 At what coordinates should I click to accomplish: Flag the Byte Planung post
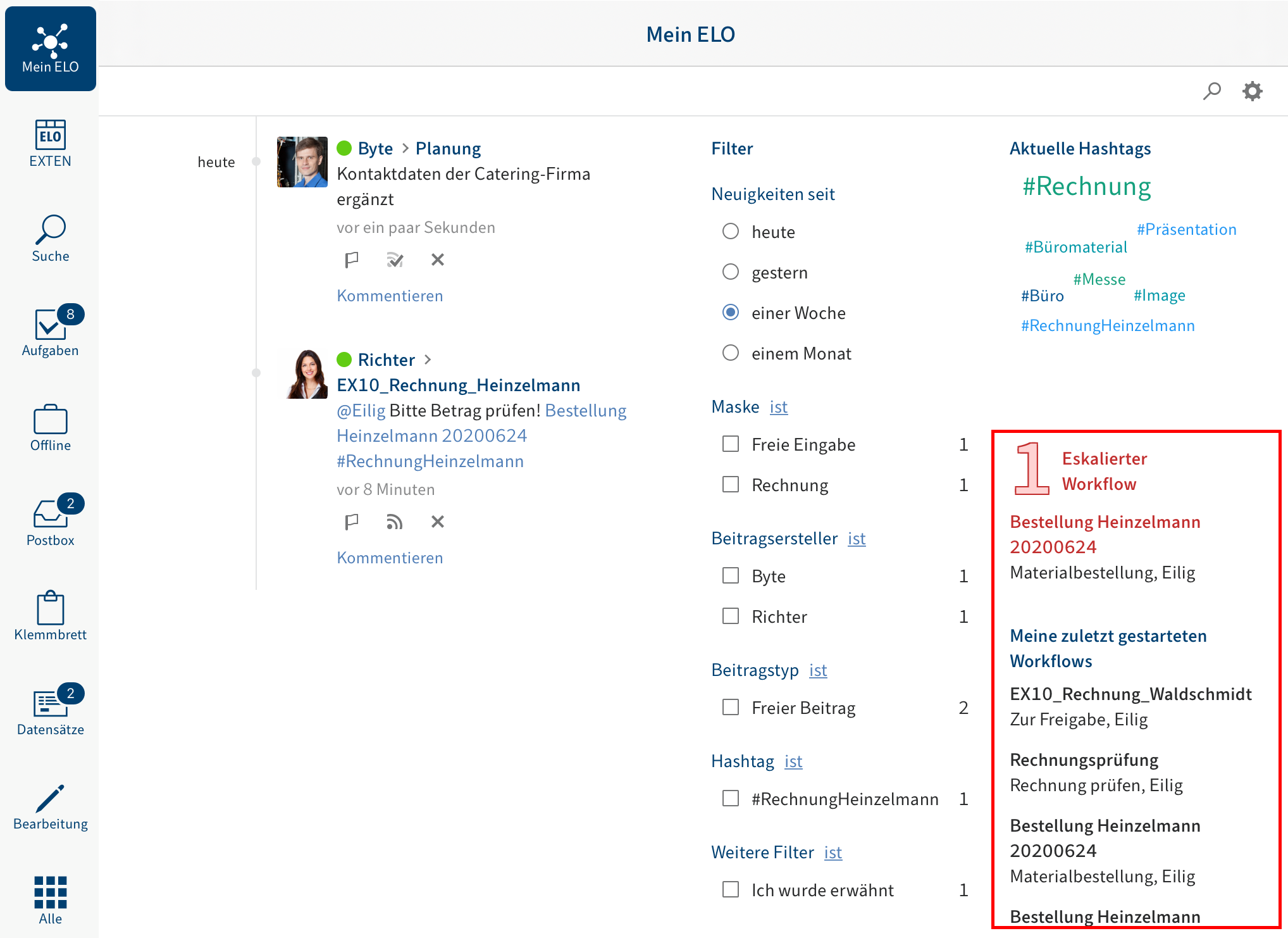(x=352, y=260)
